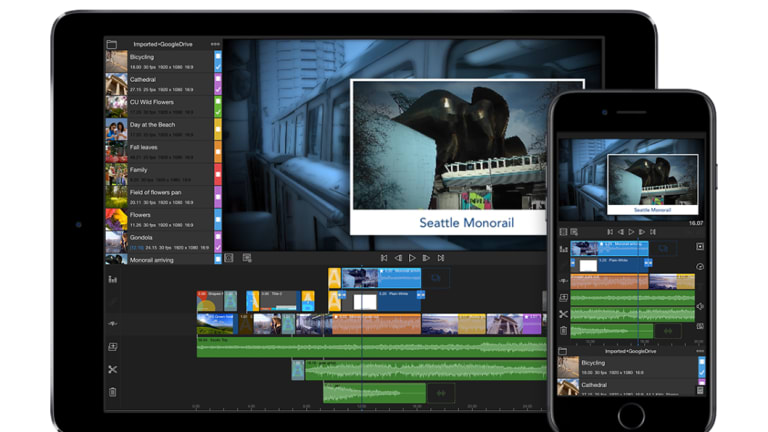The image size is (768, 432).
Task: Play the preview on iPhone
Action: pos(631,232)
